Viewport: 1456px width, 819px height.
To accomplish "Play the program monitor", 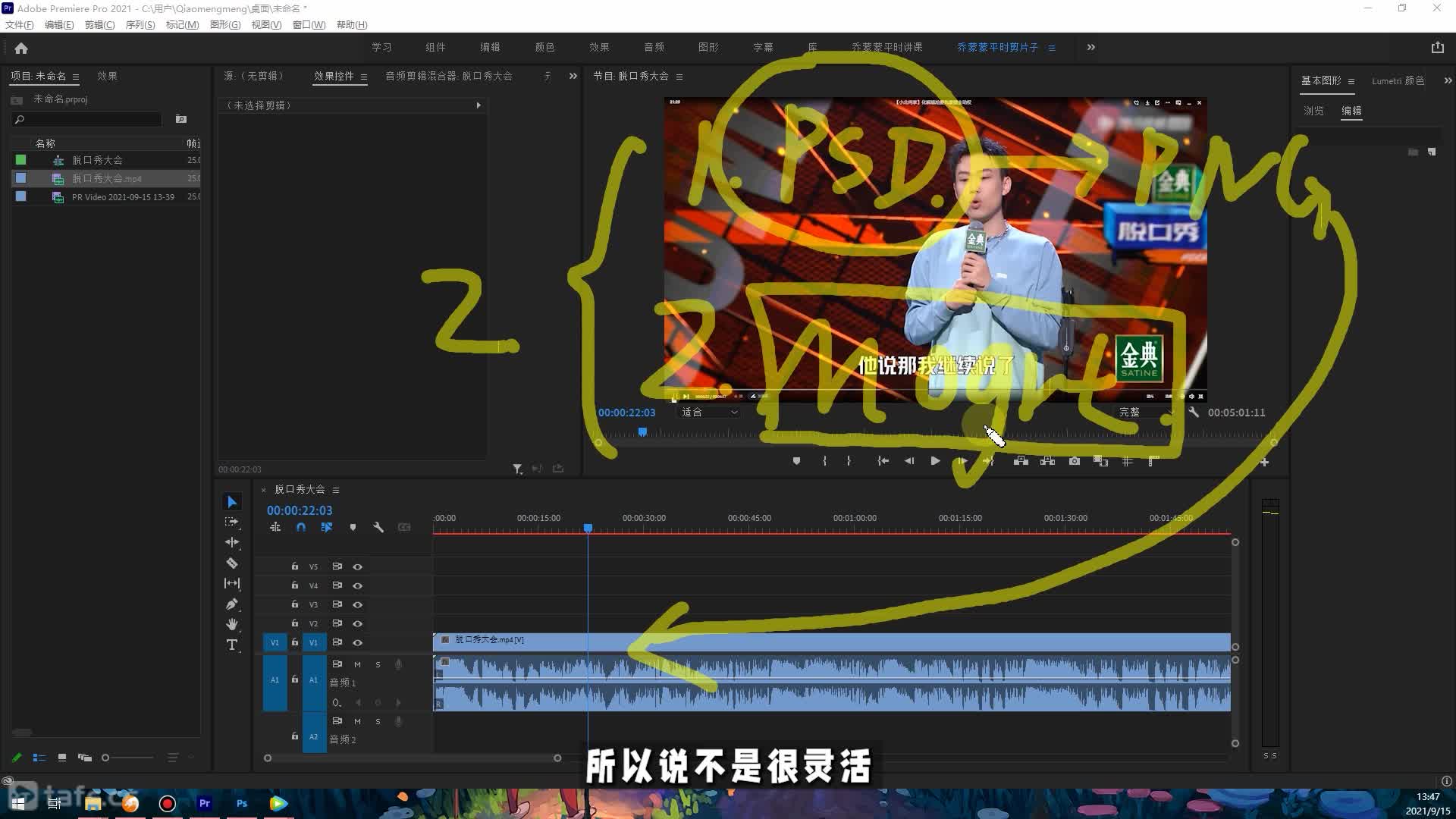I will tap(935, 461).
